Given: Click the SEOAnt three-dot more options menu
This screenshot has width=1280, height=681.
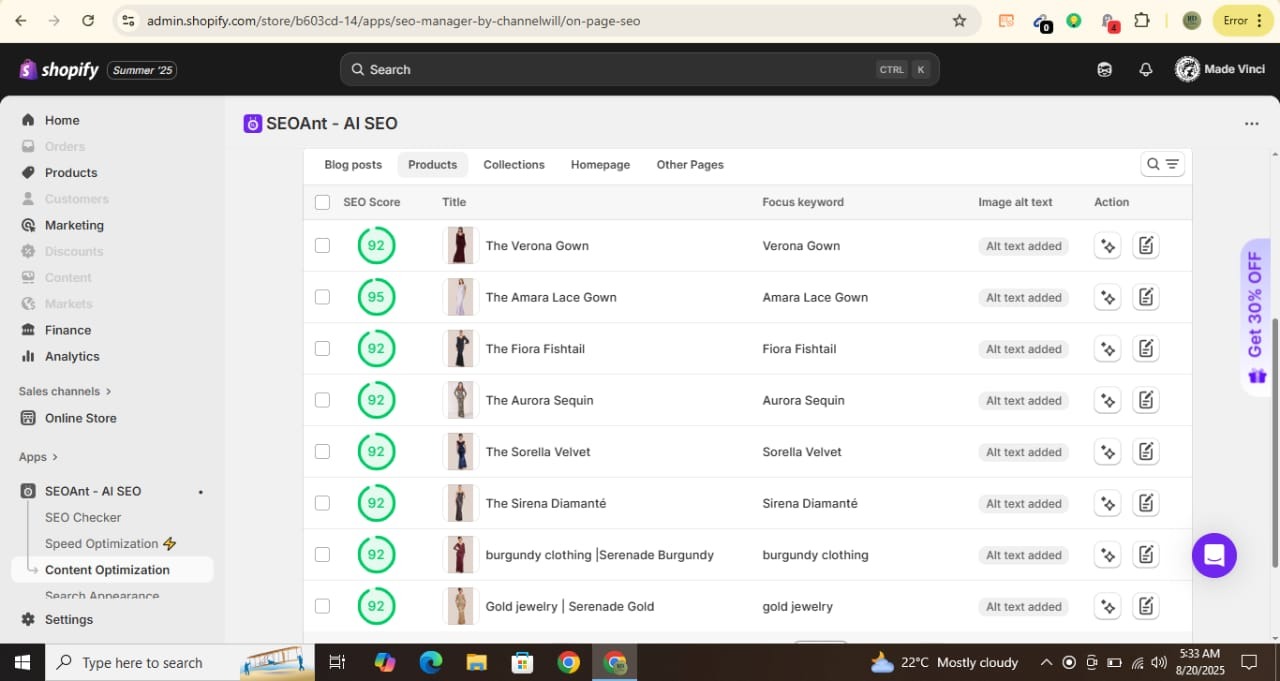Looking at the screenshot, I should (1251, 124).
